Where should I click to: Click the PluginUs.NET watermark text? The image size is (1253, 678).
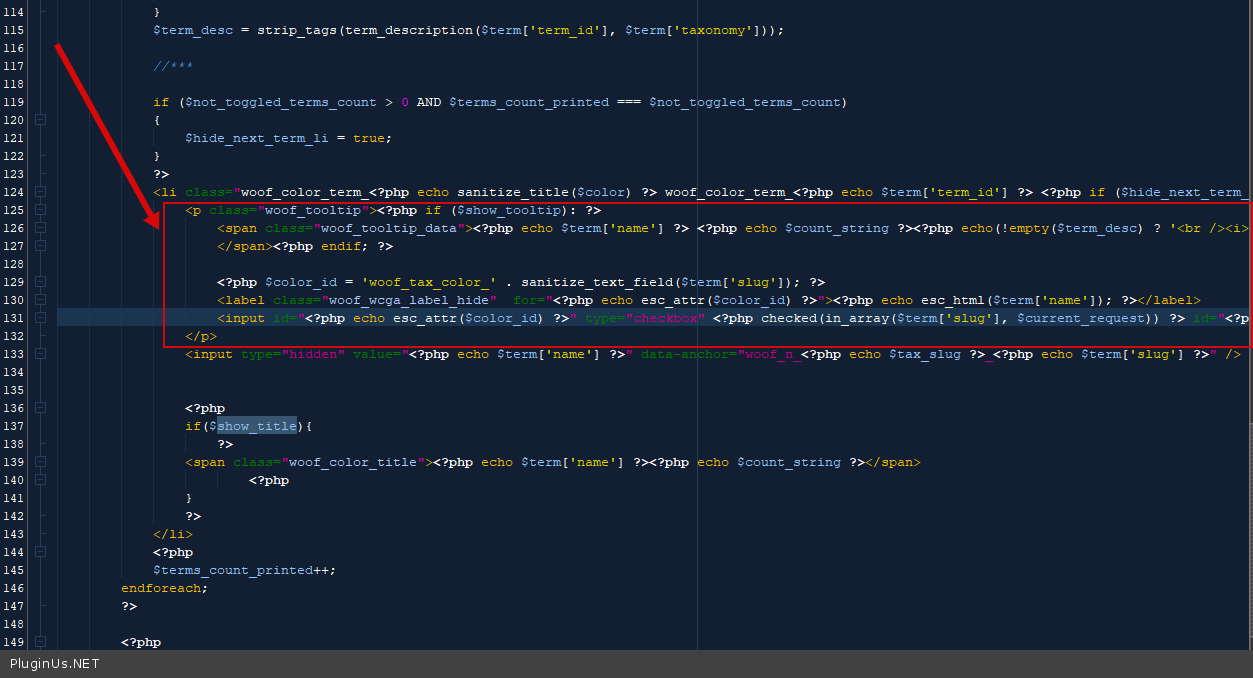55,664
